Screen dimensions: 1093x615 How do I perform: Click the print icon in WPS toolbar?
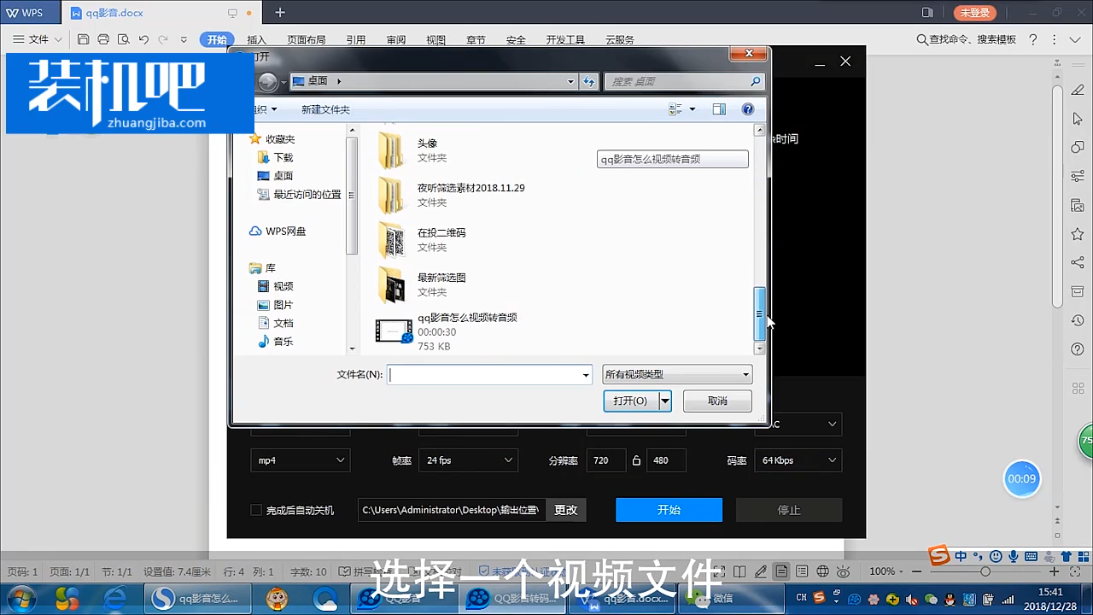click(103, 40)
